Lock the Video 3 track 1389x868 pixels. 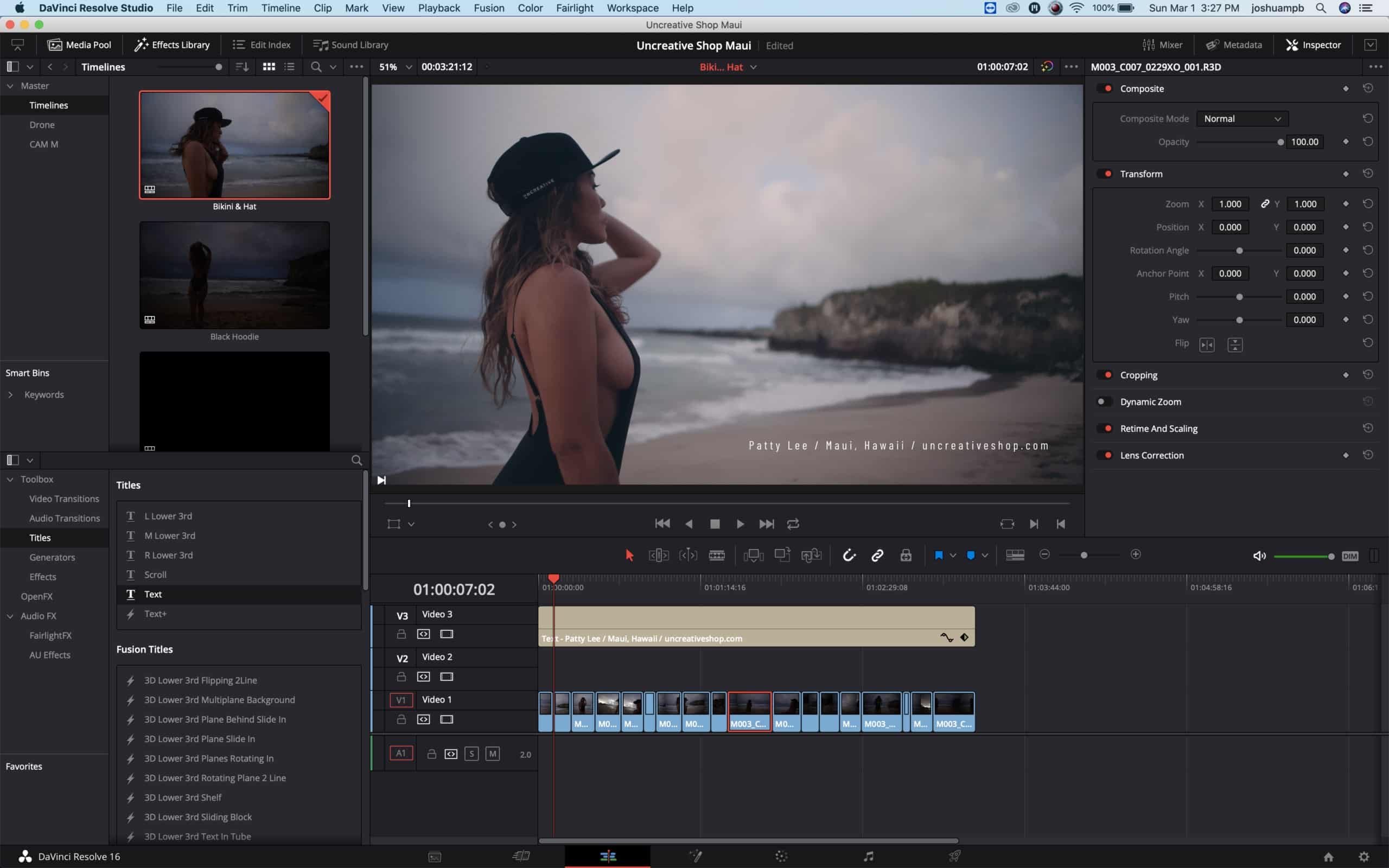tap(401, 634)
